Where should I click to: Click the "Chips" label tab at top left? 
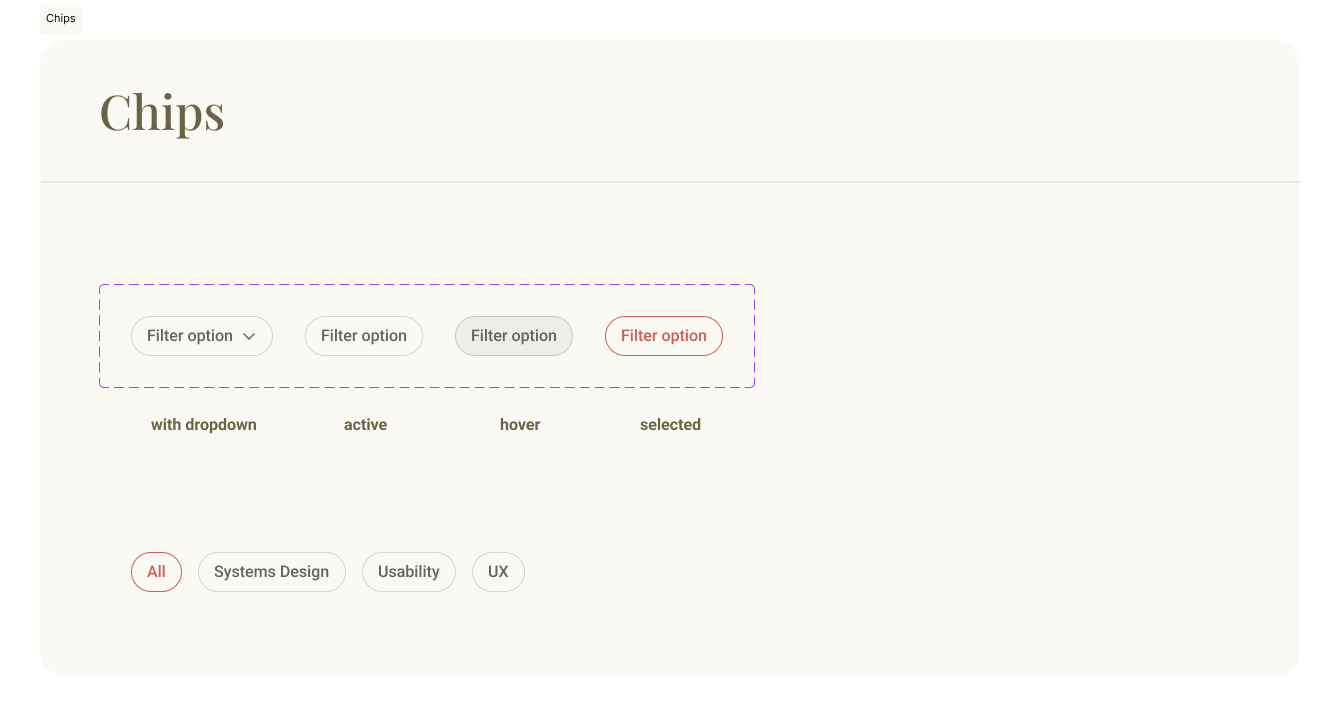[x=60, y=18]
